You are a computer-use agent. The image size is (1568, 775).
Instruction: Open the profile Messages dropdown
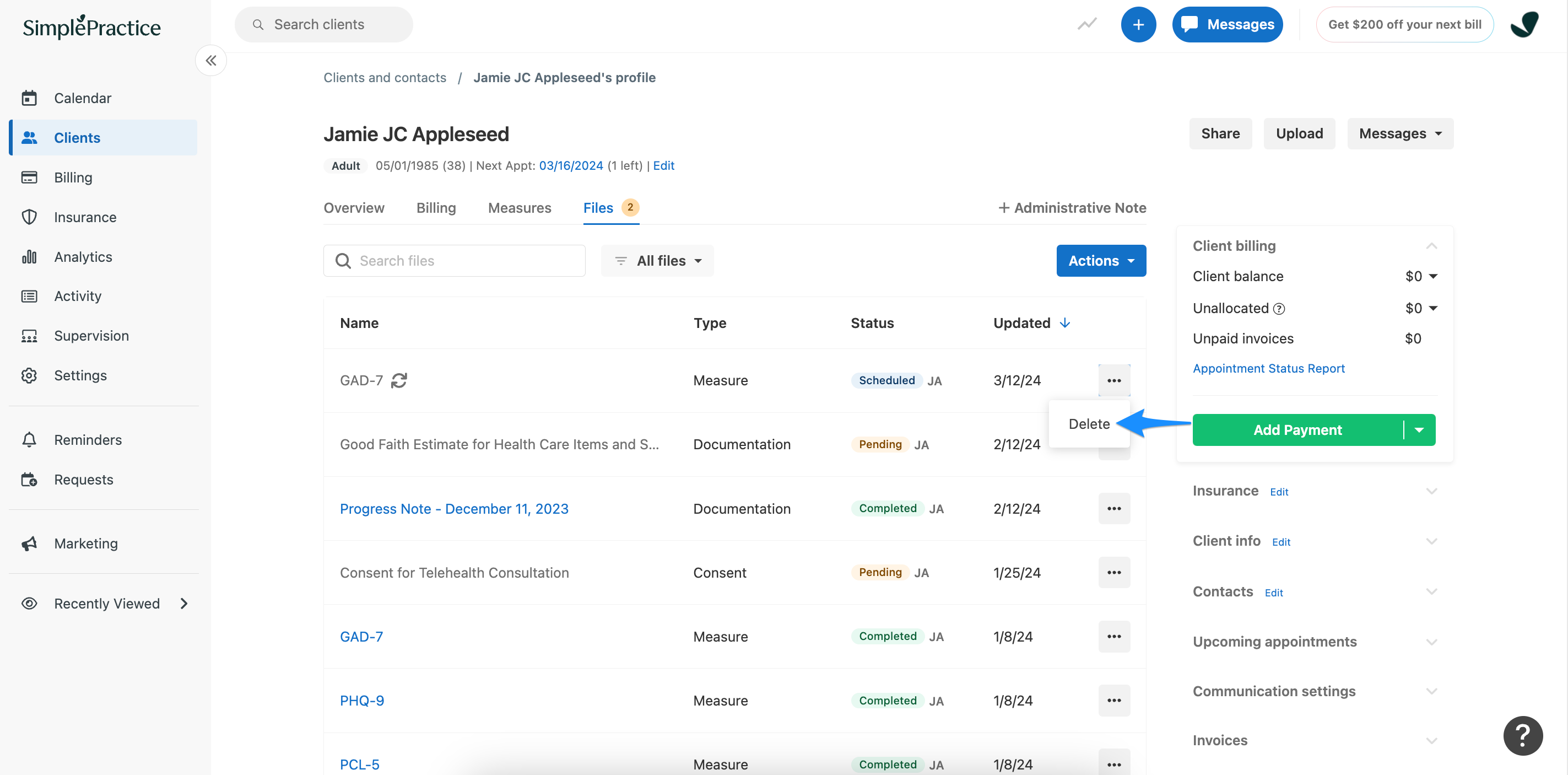[x=1400, y=133]
